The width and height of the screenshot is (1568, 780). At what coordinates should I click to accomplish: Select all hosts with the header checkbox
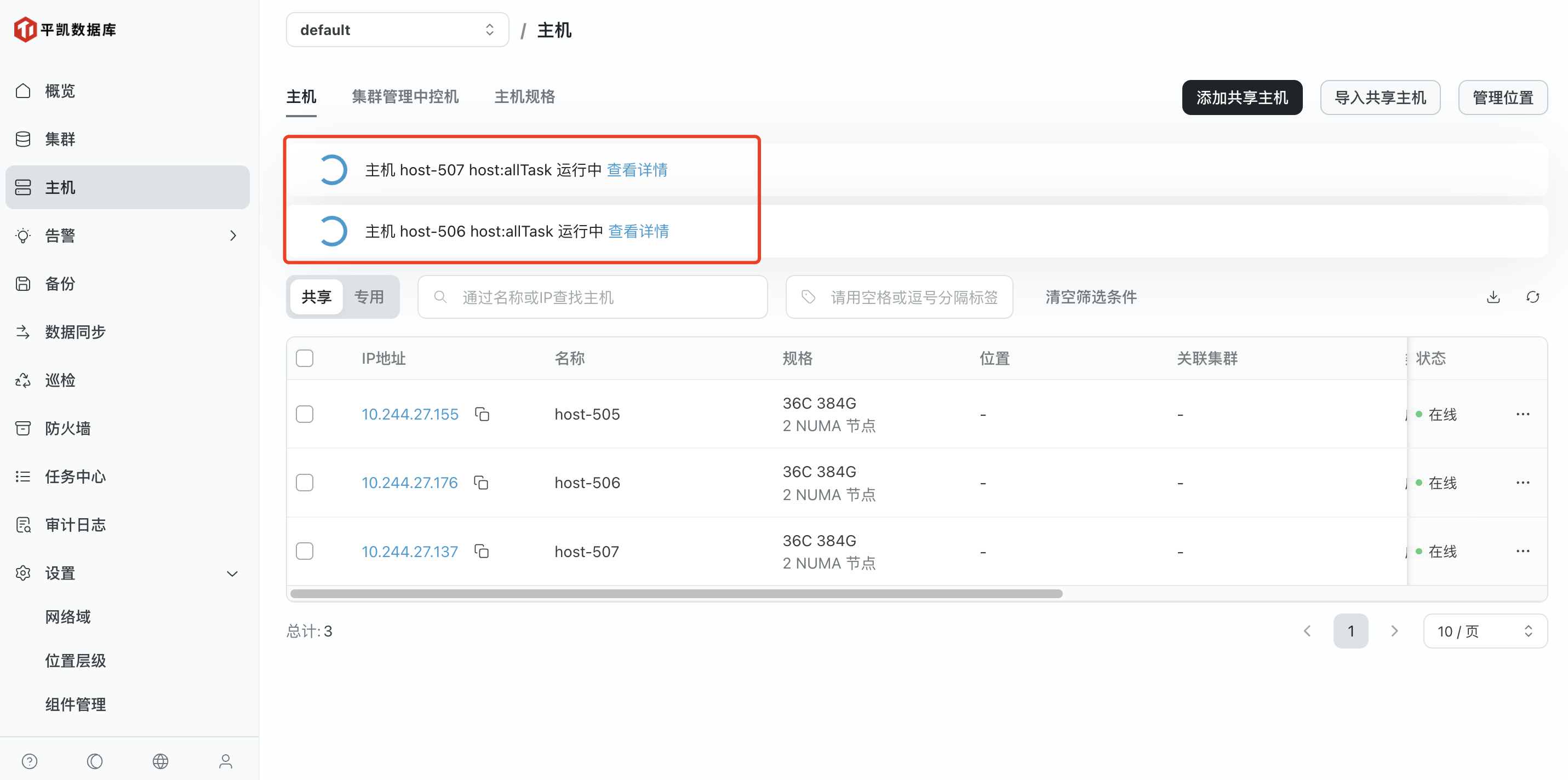pos(305,358)
